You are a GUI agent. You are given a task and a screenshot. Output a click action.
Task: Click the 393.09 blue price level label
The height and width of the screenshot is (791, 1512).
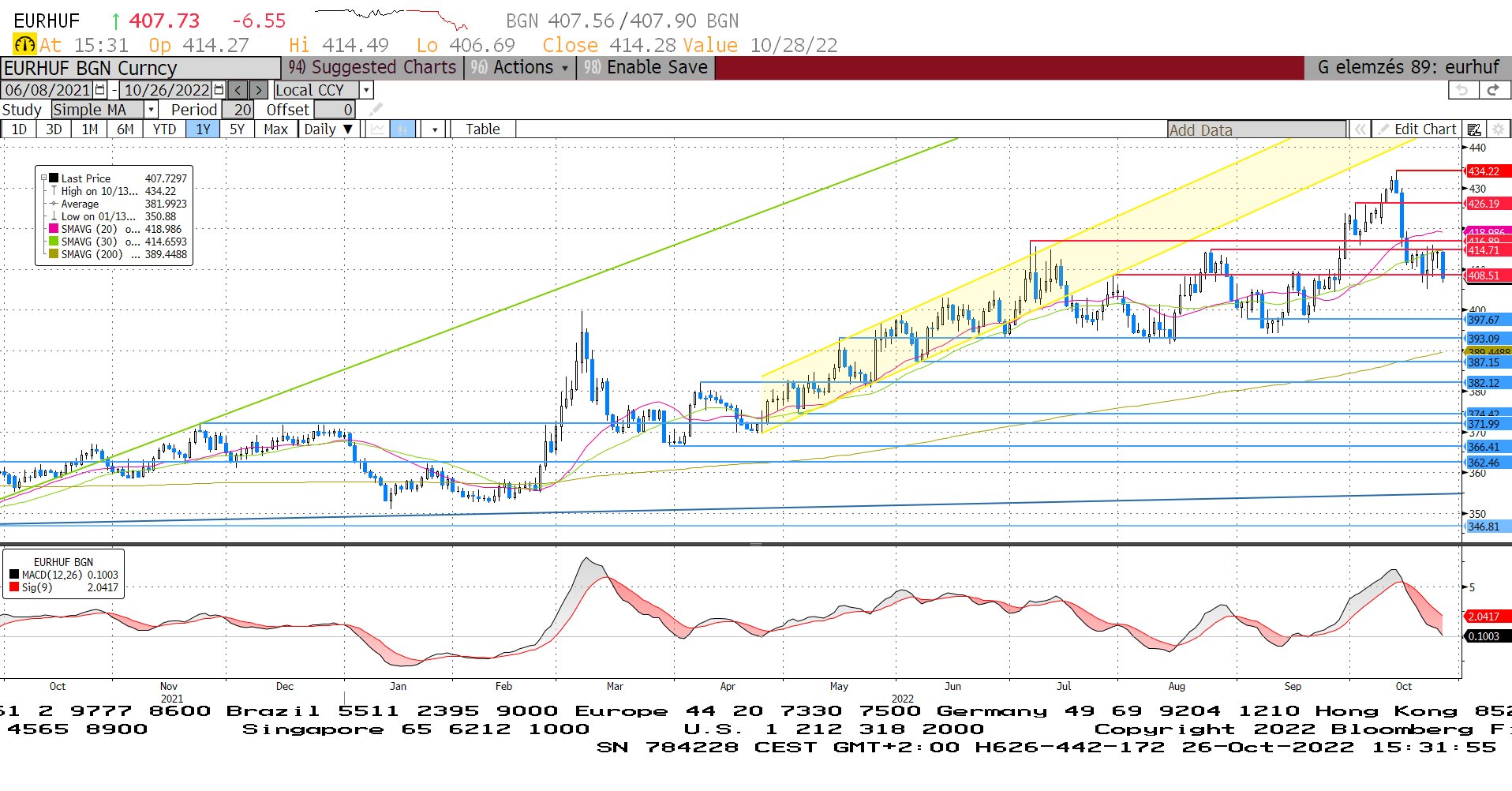(x=1488, y=339)
